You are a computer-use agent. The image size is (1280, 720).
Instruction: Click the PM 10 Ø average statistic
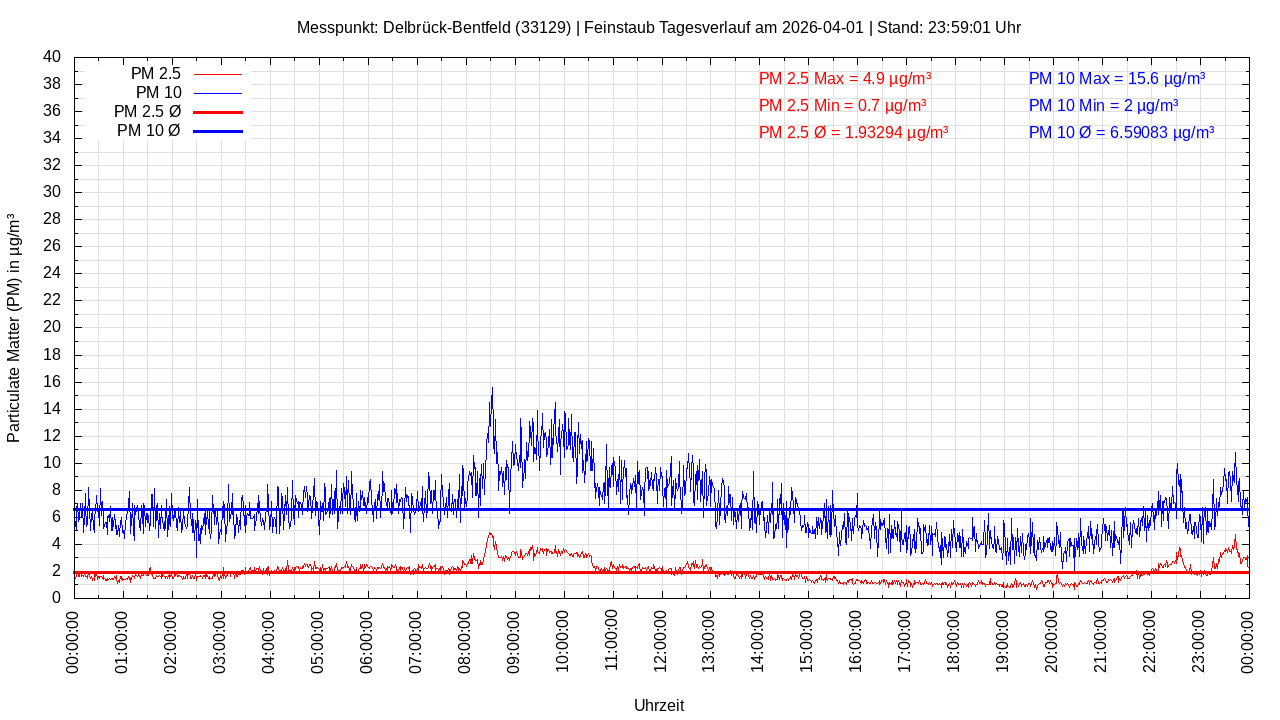pyautogui.click(x=1121, y=132)
